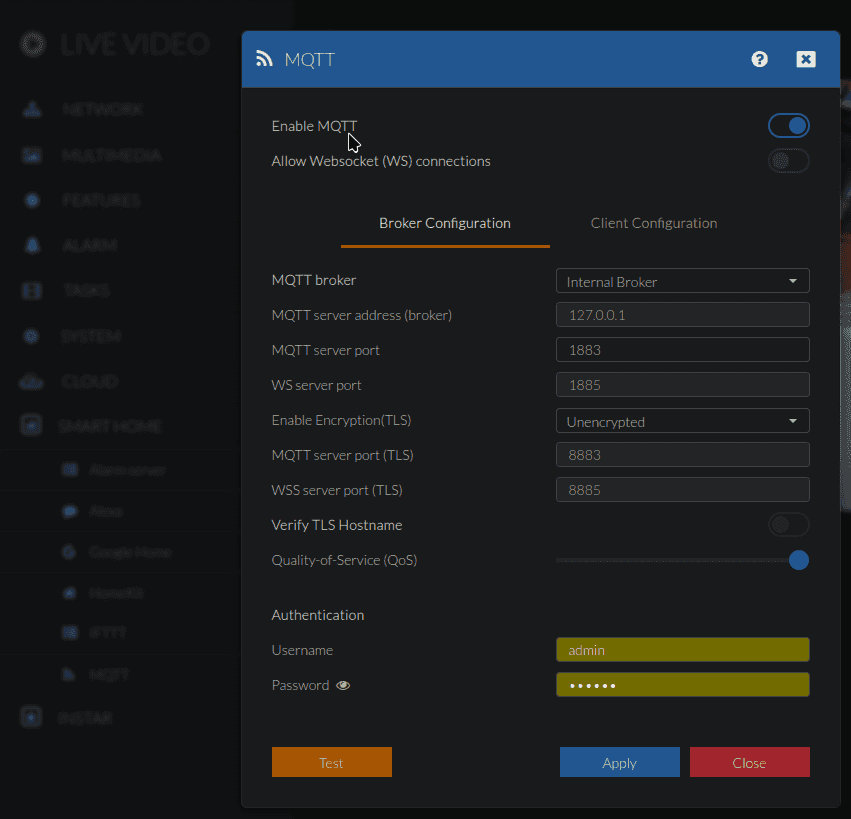The image size is (851, 819).
Task: Select the Broker Configuration tab
Action: point(445,224)
